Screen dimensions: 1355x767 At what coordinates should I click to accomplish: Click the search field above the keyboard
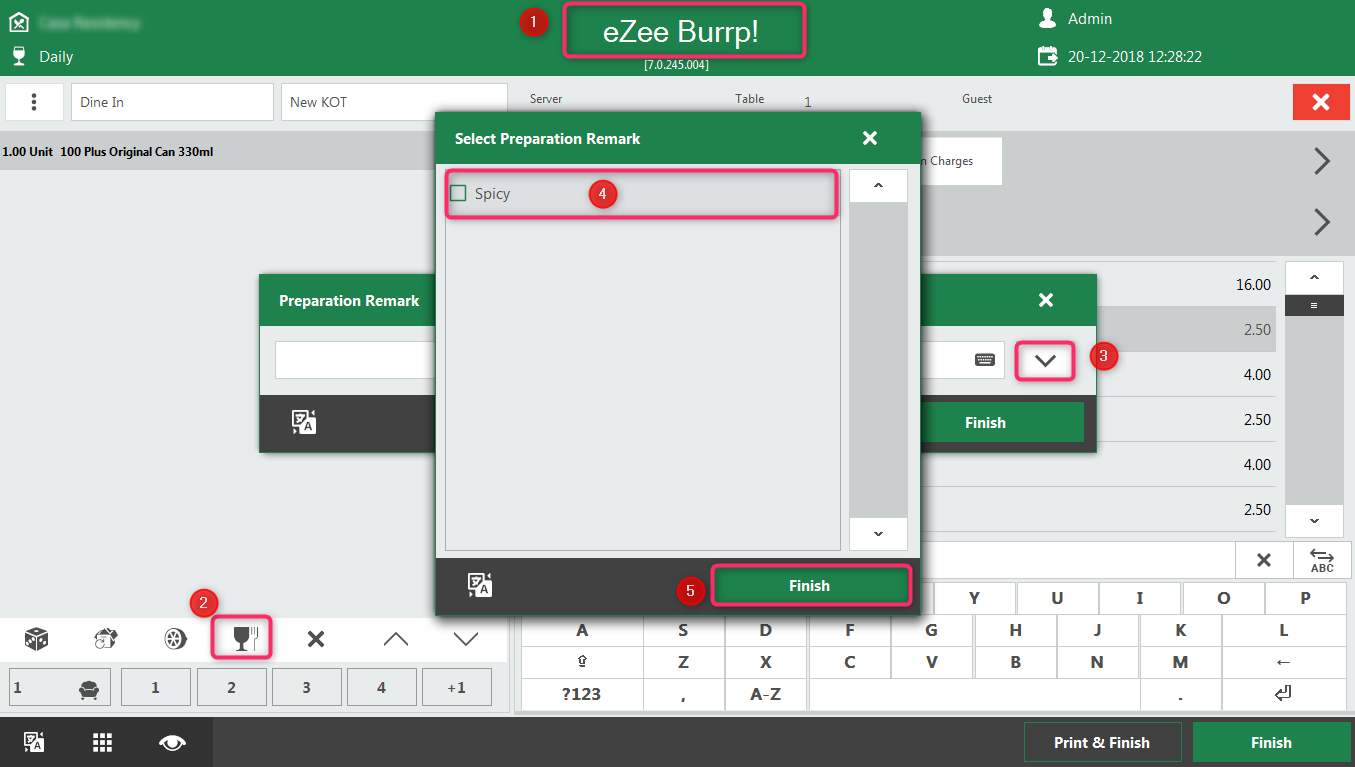1078,560
